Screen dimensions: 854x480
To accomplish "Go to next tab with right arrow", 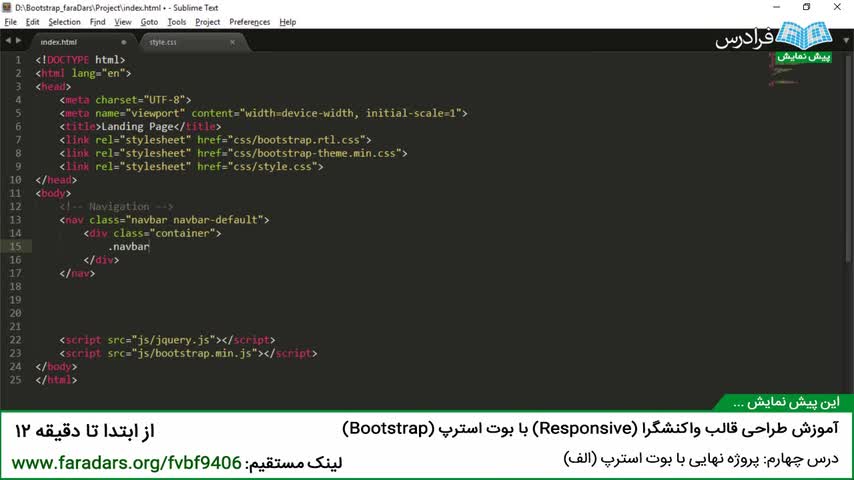I will (x=19, y=41).
